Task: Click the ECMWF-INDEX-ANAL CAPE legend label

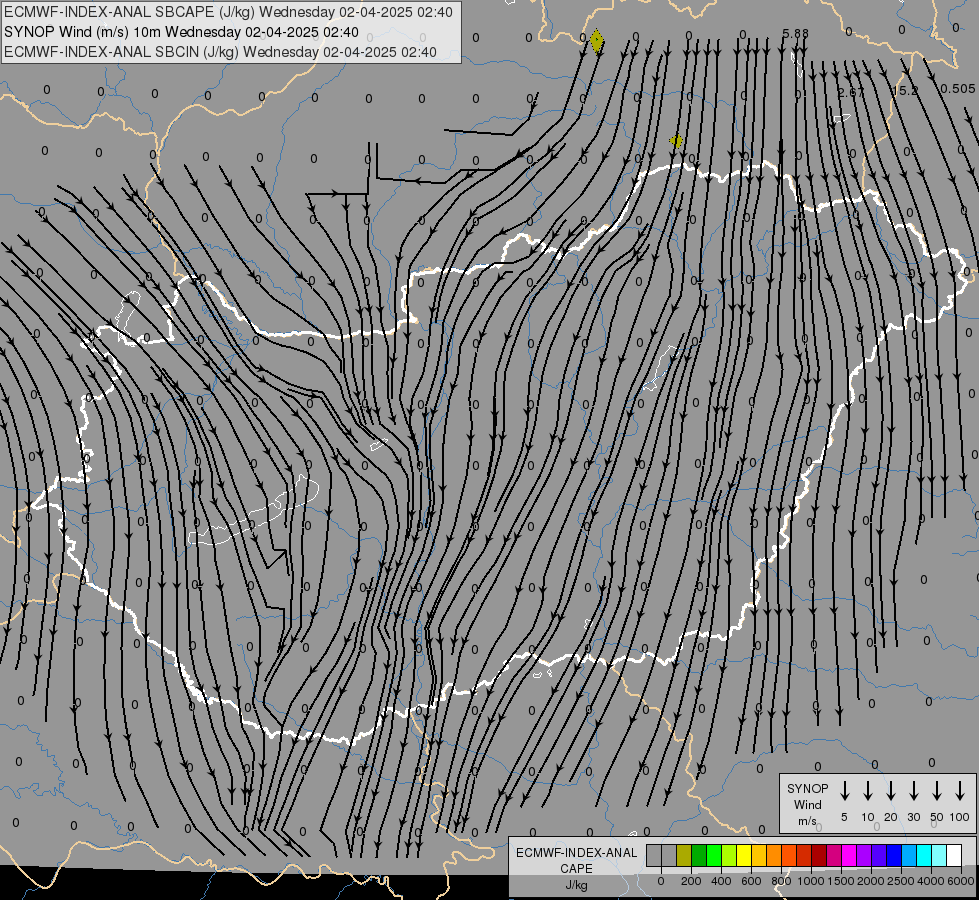Action: [576, 868]
